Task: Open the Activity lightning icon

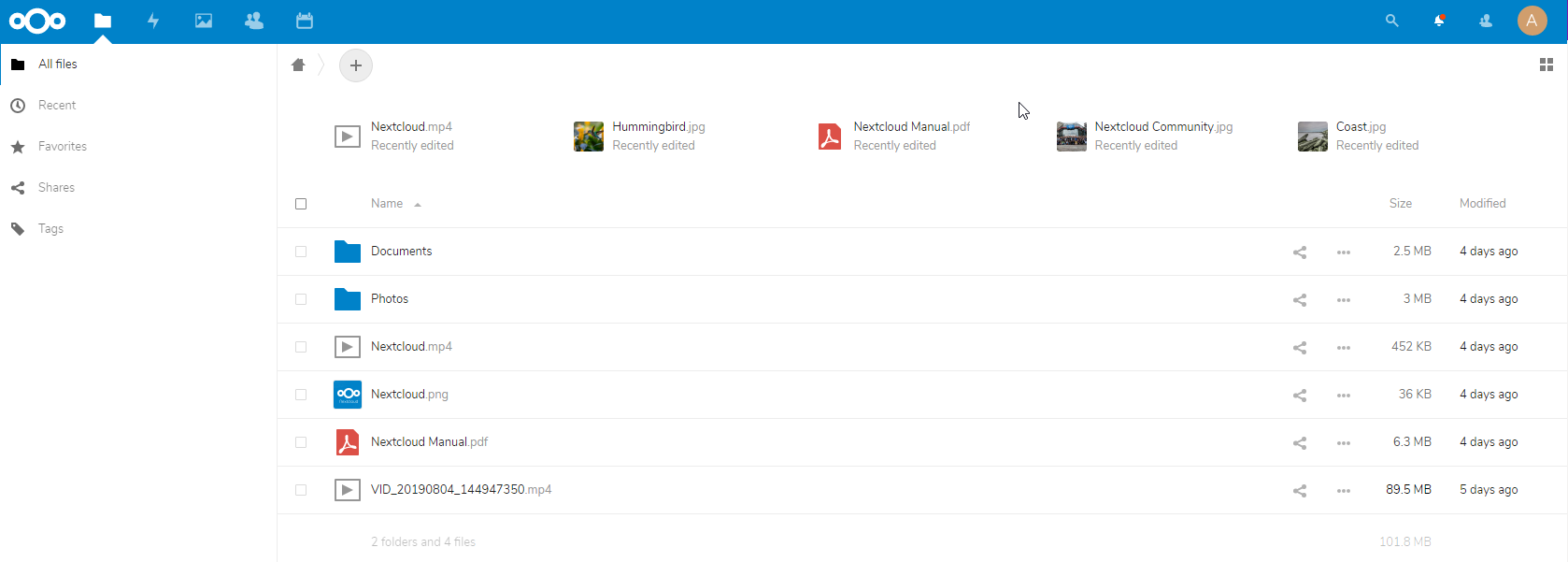Action: point(153,21)
